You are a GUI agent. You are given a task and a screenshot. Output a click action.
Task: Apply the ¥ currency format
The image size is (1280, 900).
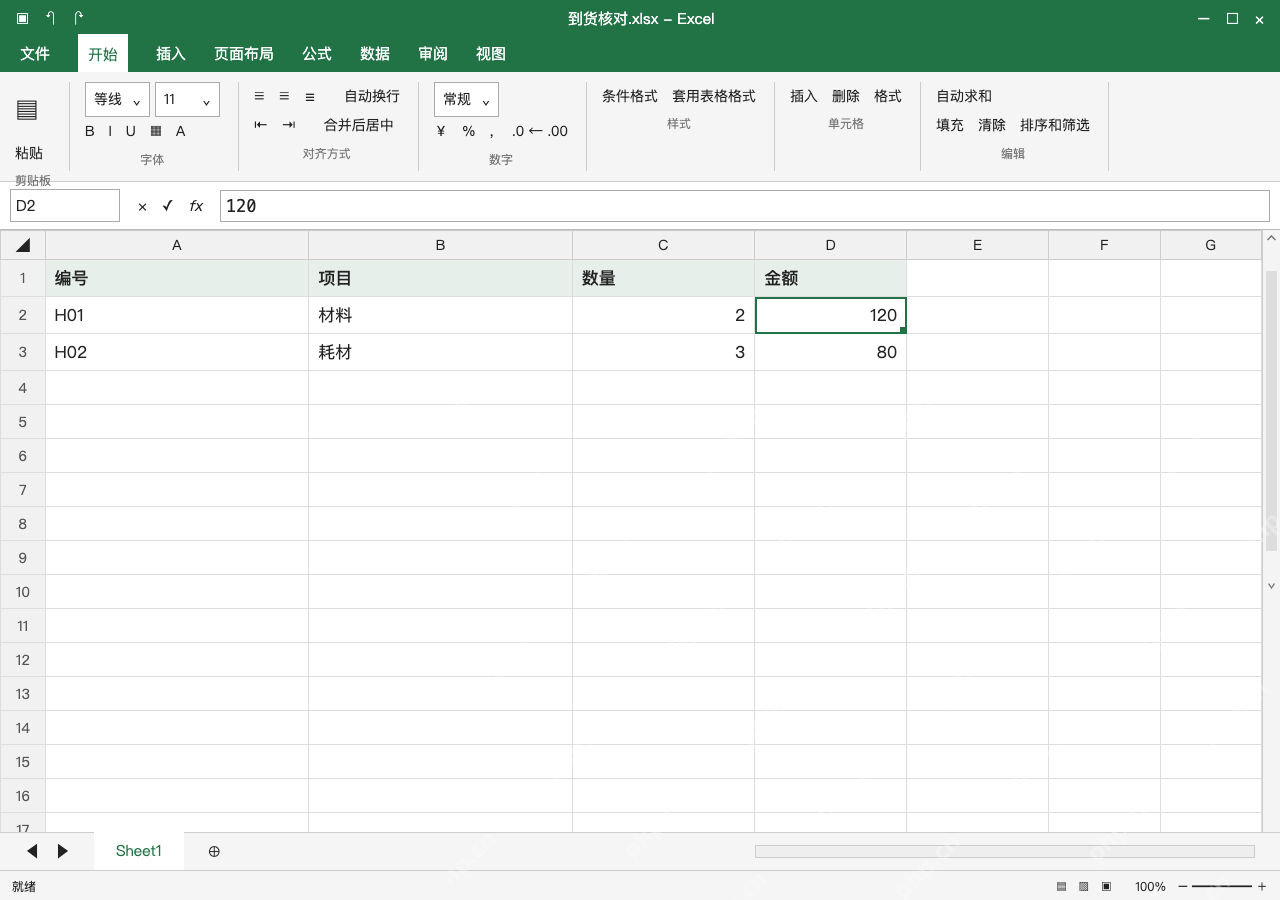point(441,131)
